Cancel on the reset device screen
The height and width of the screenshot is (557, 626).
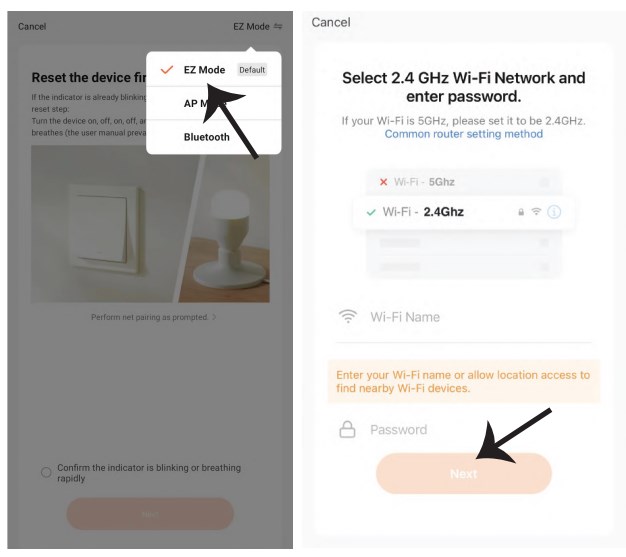click(x=32, y=26)
